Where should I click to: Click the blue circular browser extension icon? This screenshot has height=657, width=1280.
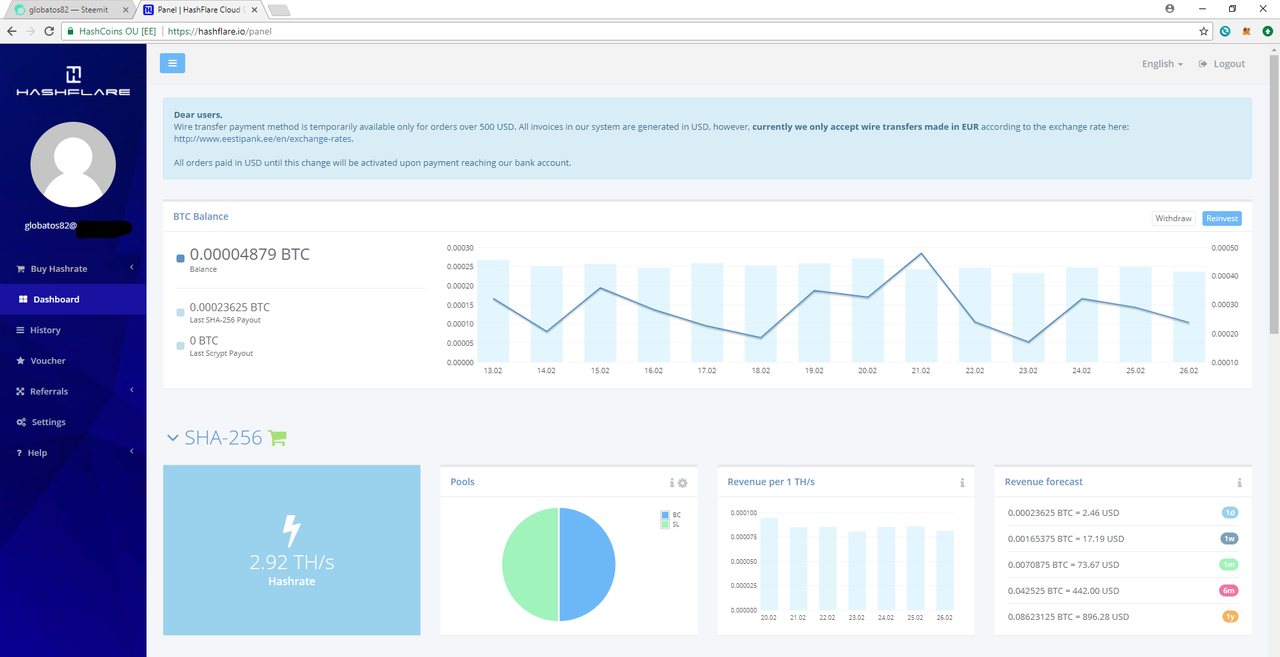[1226, 31]
